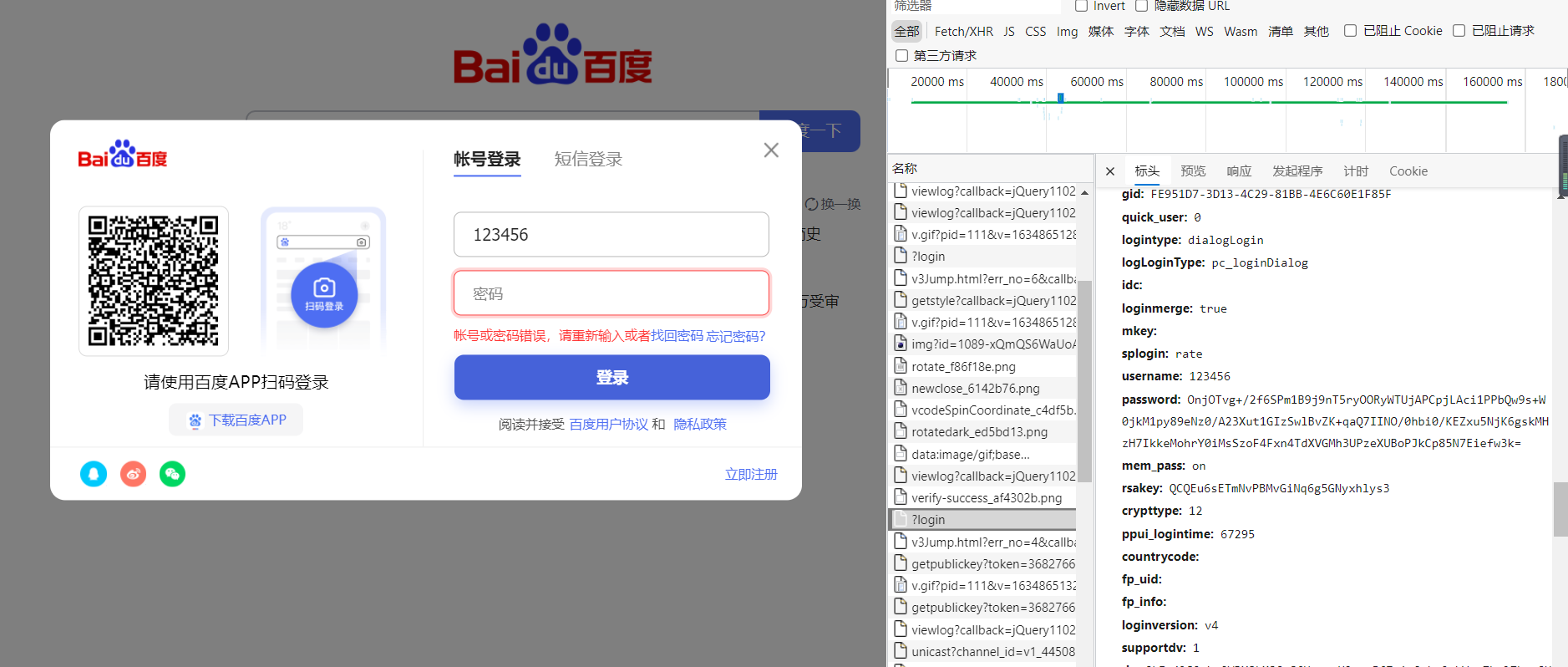
Task: Click the 立即注册 link
Action: (751, 474)
